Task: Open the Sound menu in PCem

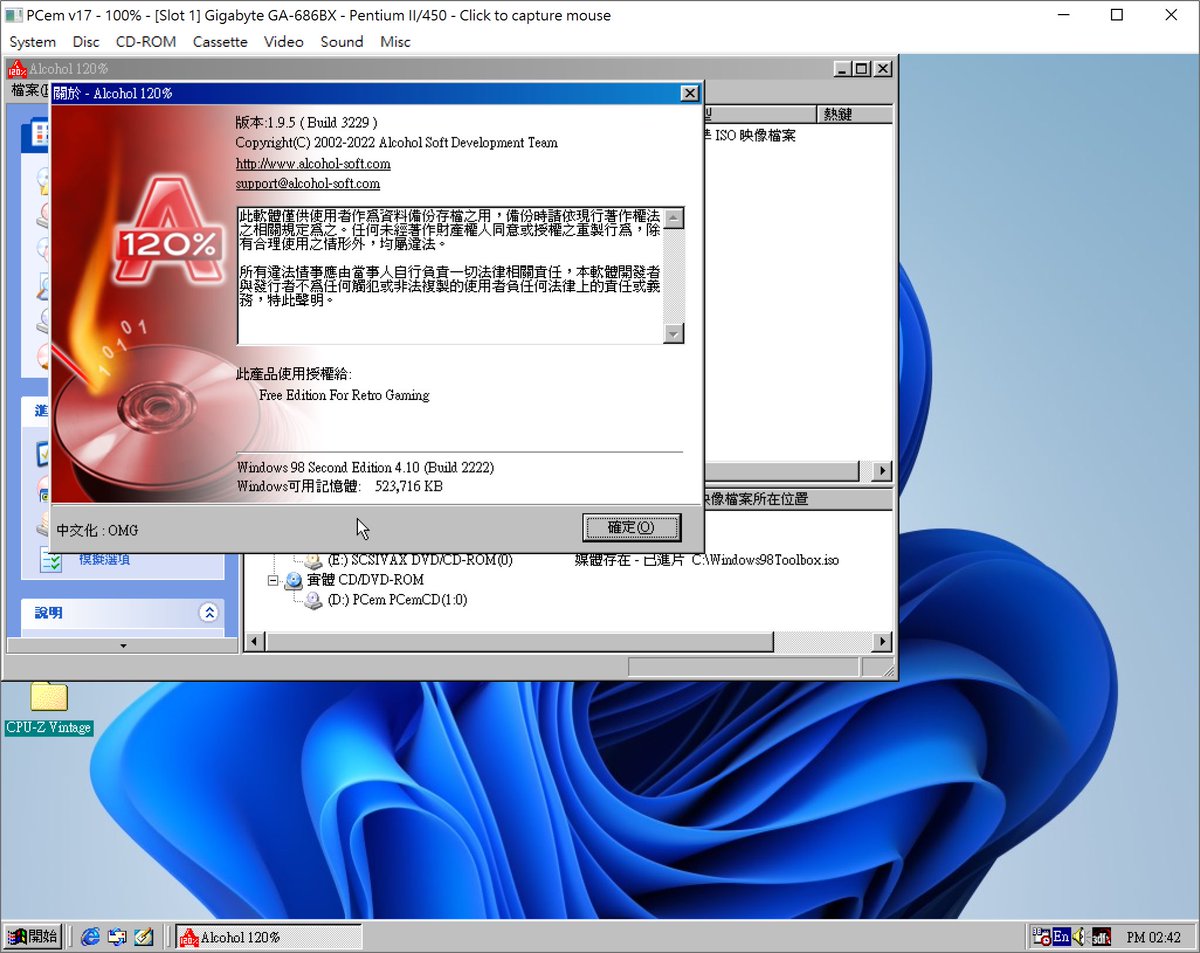Action: click(342, 42)
